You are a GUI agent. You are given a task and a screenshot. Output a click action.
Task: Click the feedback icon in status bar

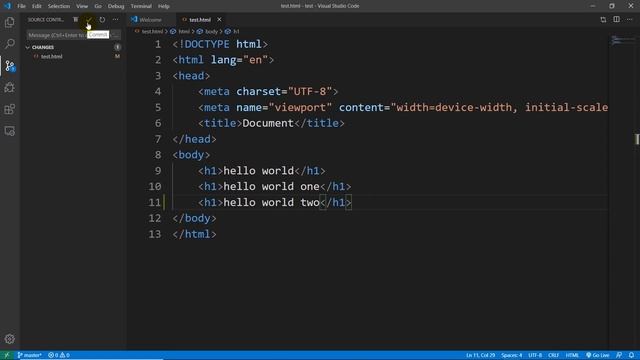coord(619,355)
